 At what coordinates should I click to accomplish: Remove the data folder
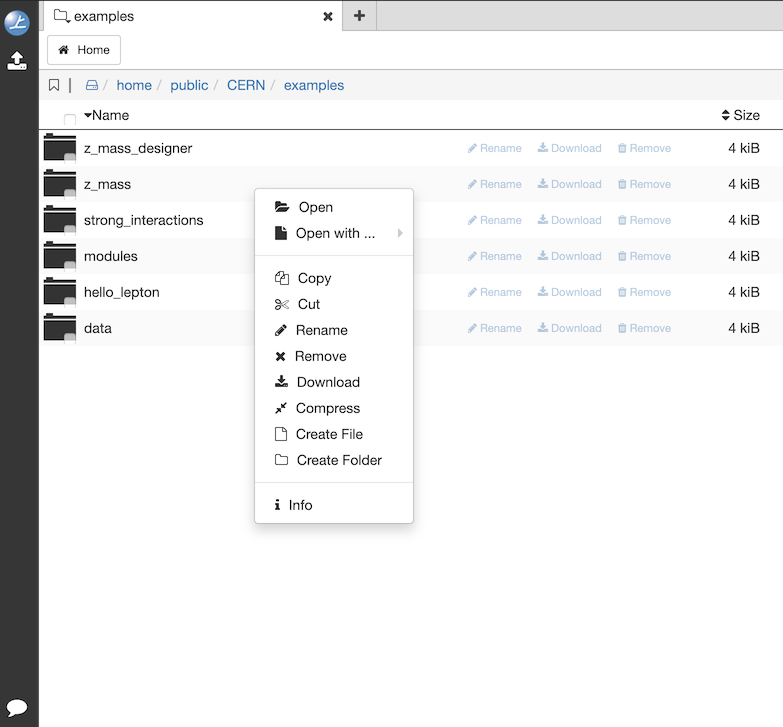tap(644, 328)
